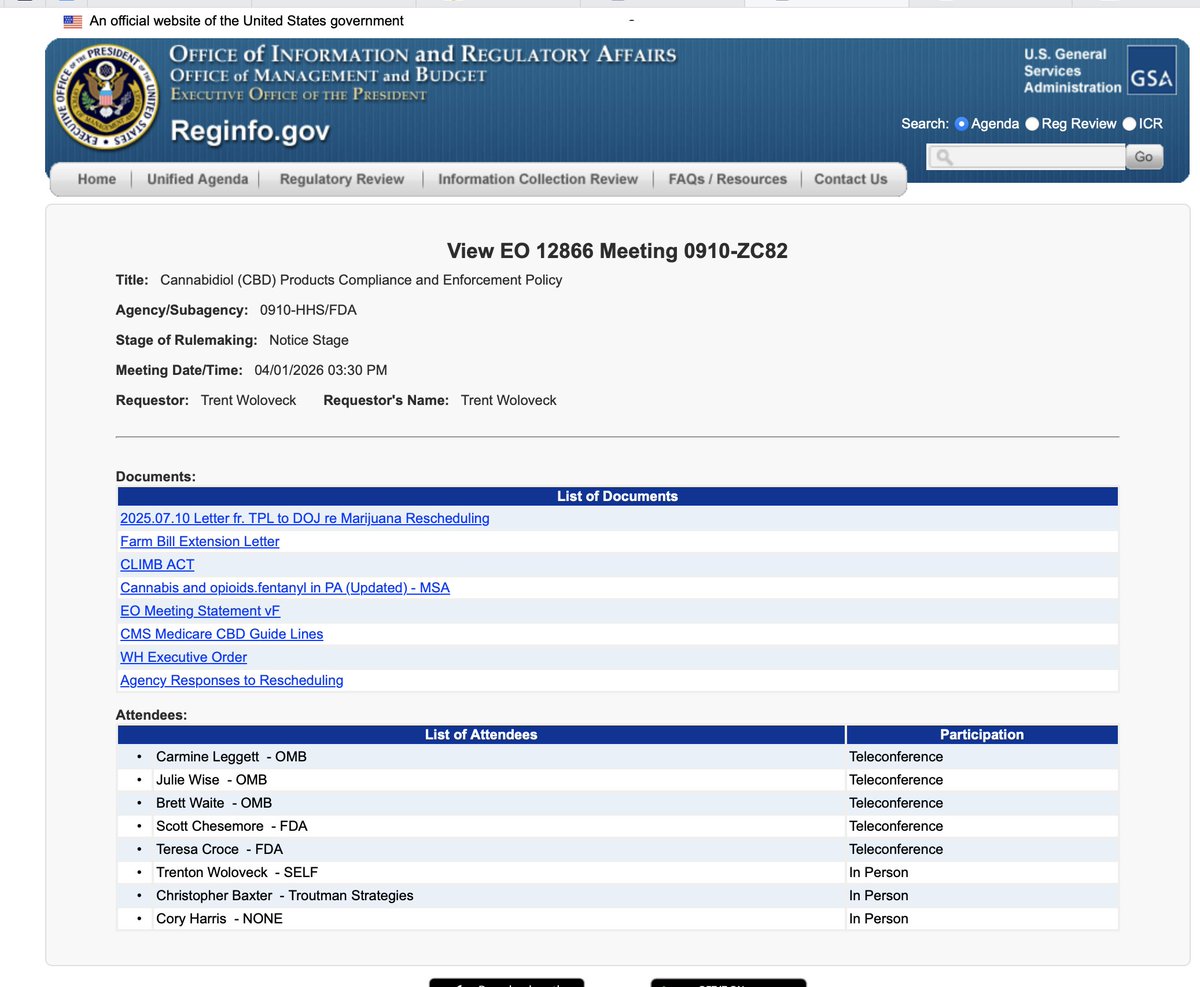
Task: Click the Go search button
Action: pyautogui.click(x=1144, y=157)
